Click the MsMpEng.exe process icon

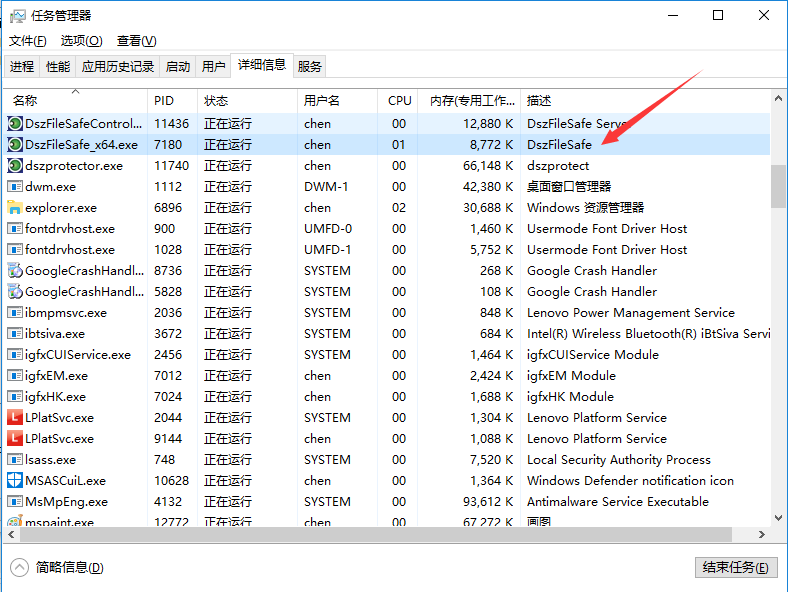[x=15, y=502]
